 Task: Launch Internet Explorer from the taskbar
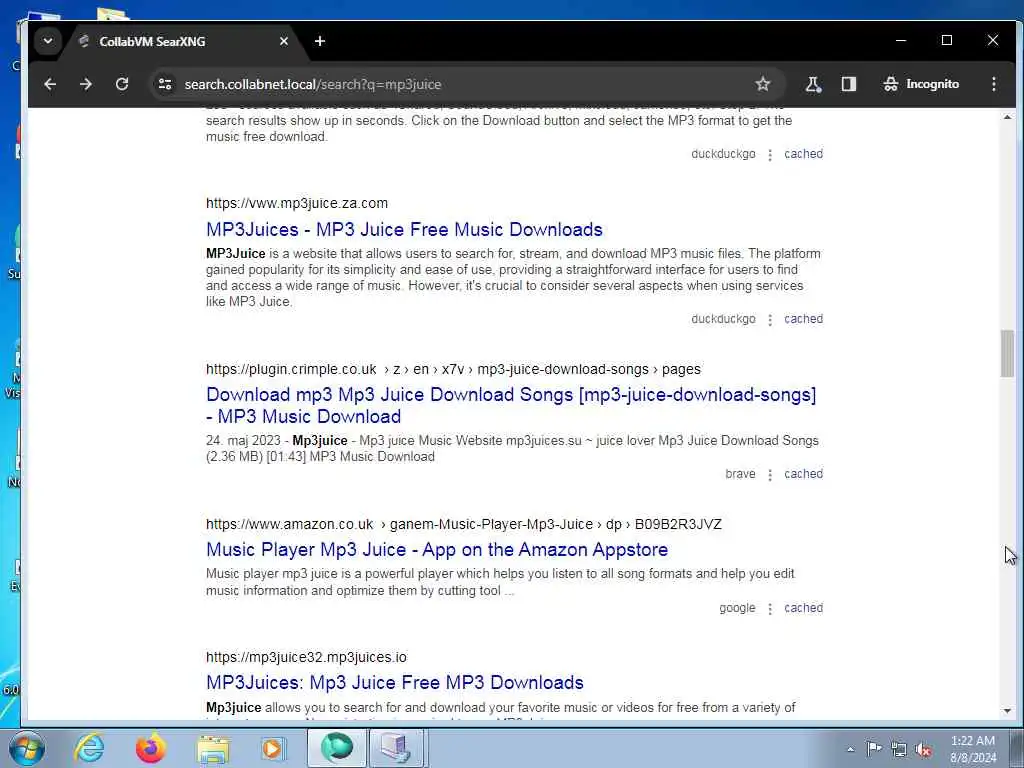coord(89,748)
